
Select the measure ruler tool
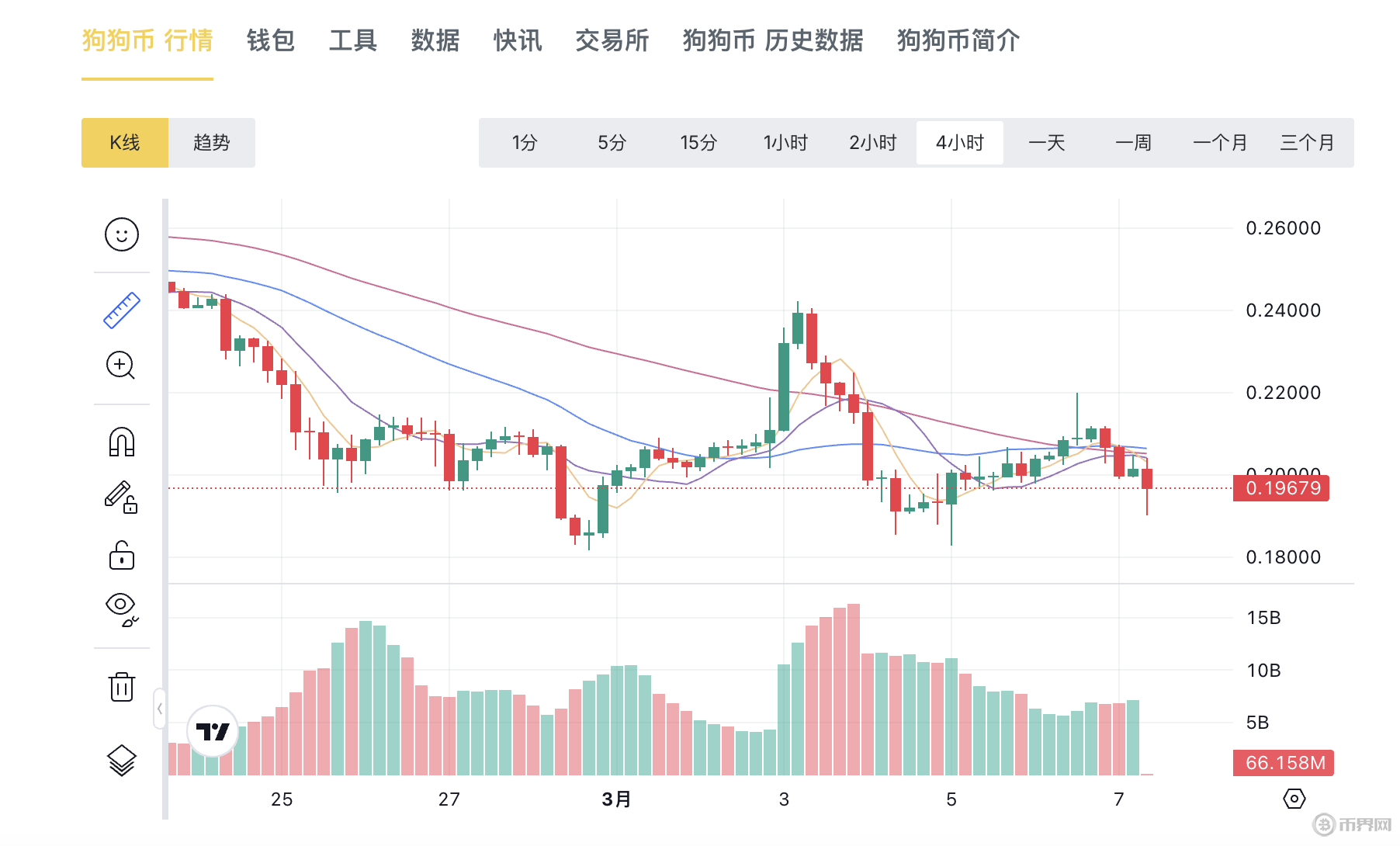(121, 309)
